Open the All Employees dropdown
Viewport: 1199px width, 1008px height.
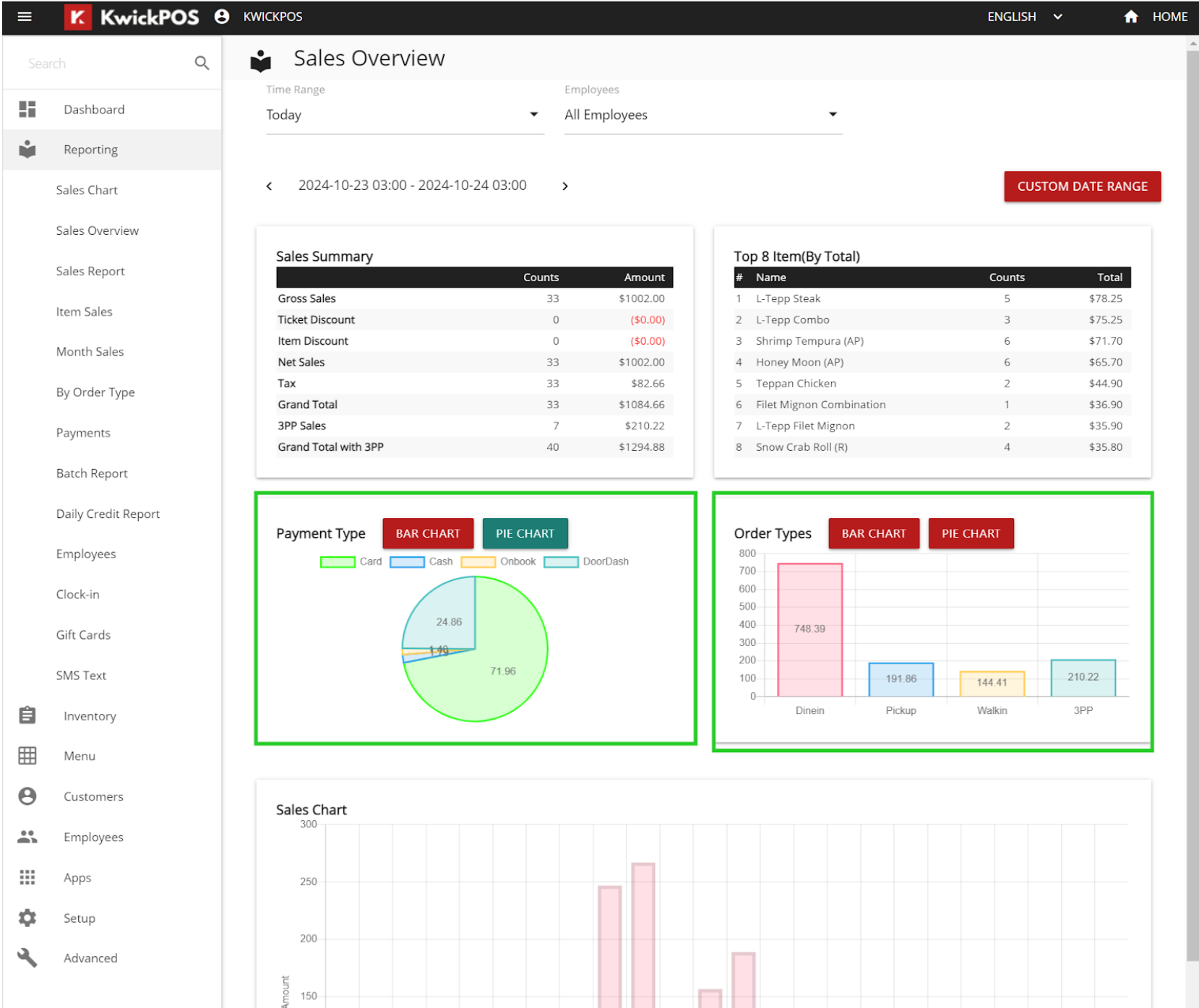pyautogui.click(x=703, y=115)
